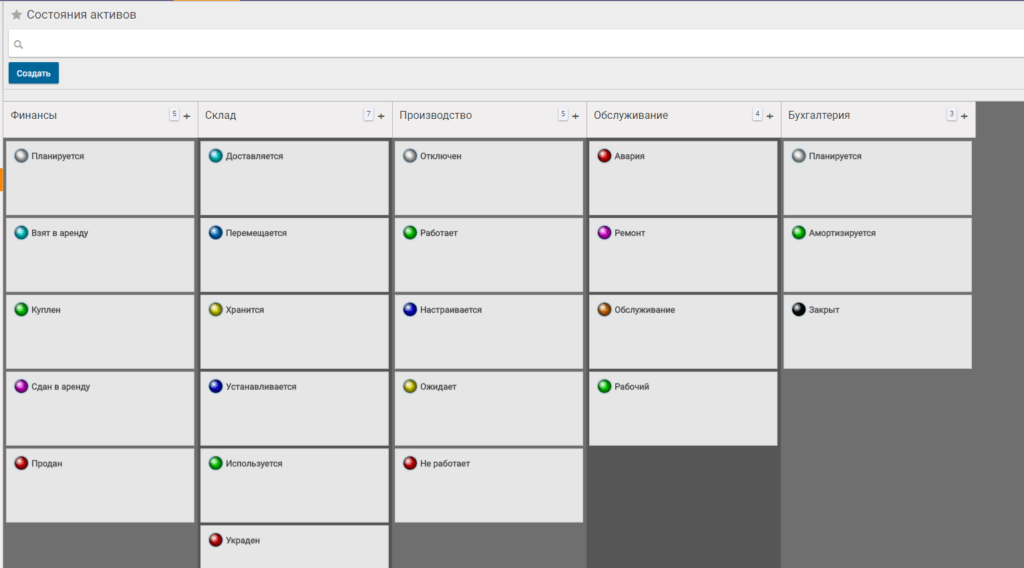
Task: Open the Отключен state card
Action: [488, 178]
